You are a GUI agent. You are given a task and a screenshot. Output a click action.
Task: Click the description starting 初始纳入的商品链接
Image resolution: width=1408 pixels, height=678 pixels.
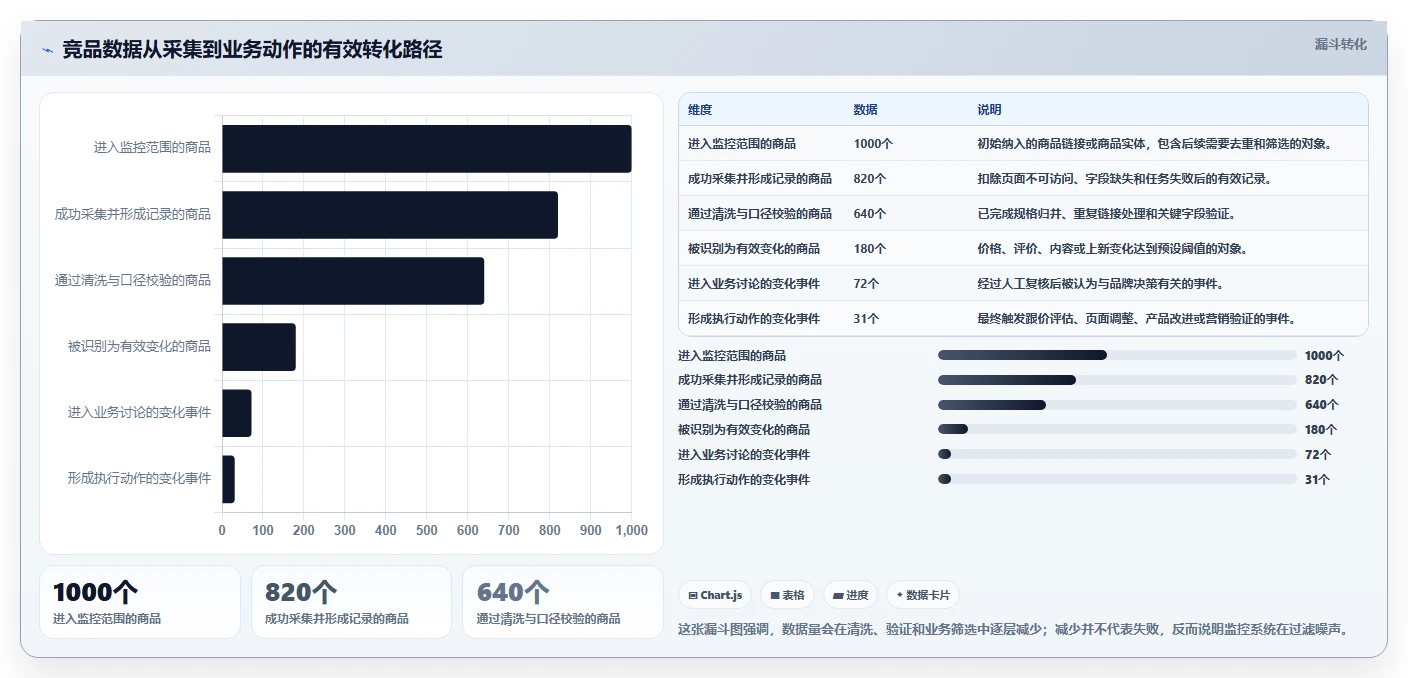1157,143
